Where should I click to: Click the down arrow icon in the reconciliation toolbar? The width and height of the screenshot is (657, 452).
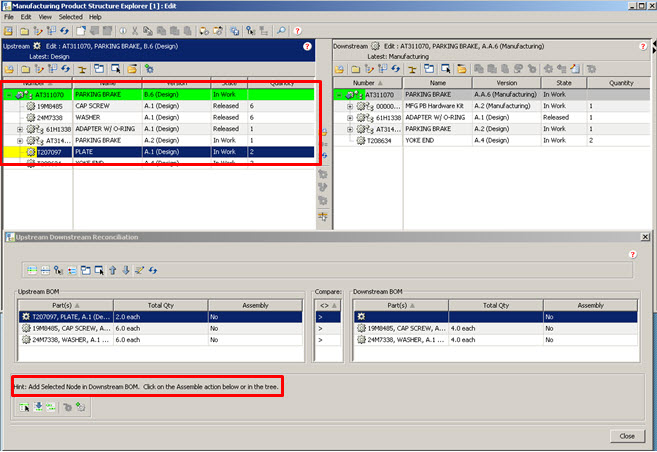pos(126,271)
